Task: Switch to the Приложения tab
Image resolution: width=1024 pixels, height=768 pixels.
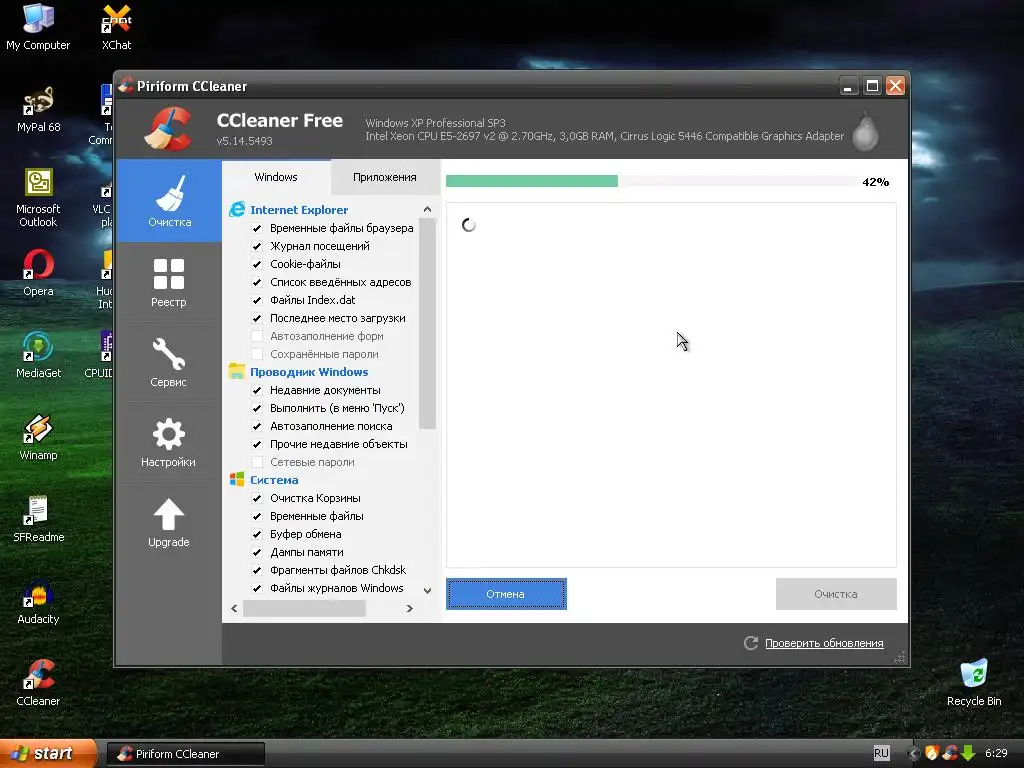Action: click(x=385, y=177)
